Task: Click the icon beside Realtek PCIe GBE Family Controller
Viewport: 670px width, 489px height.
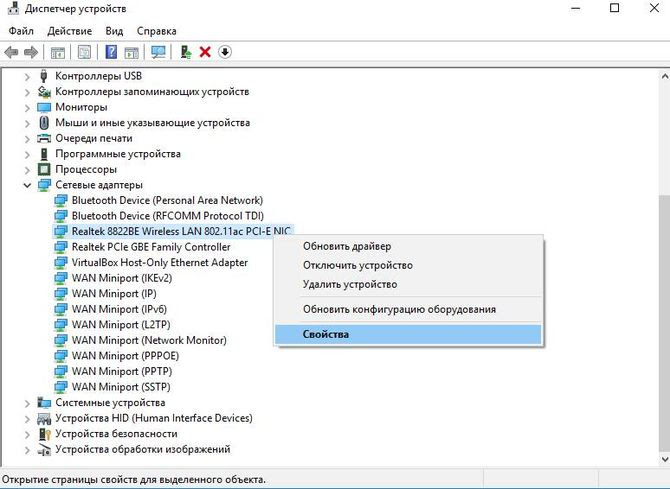Action: tap(61, 247)
